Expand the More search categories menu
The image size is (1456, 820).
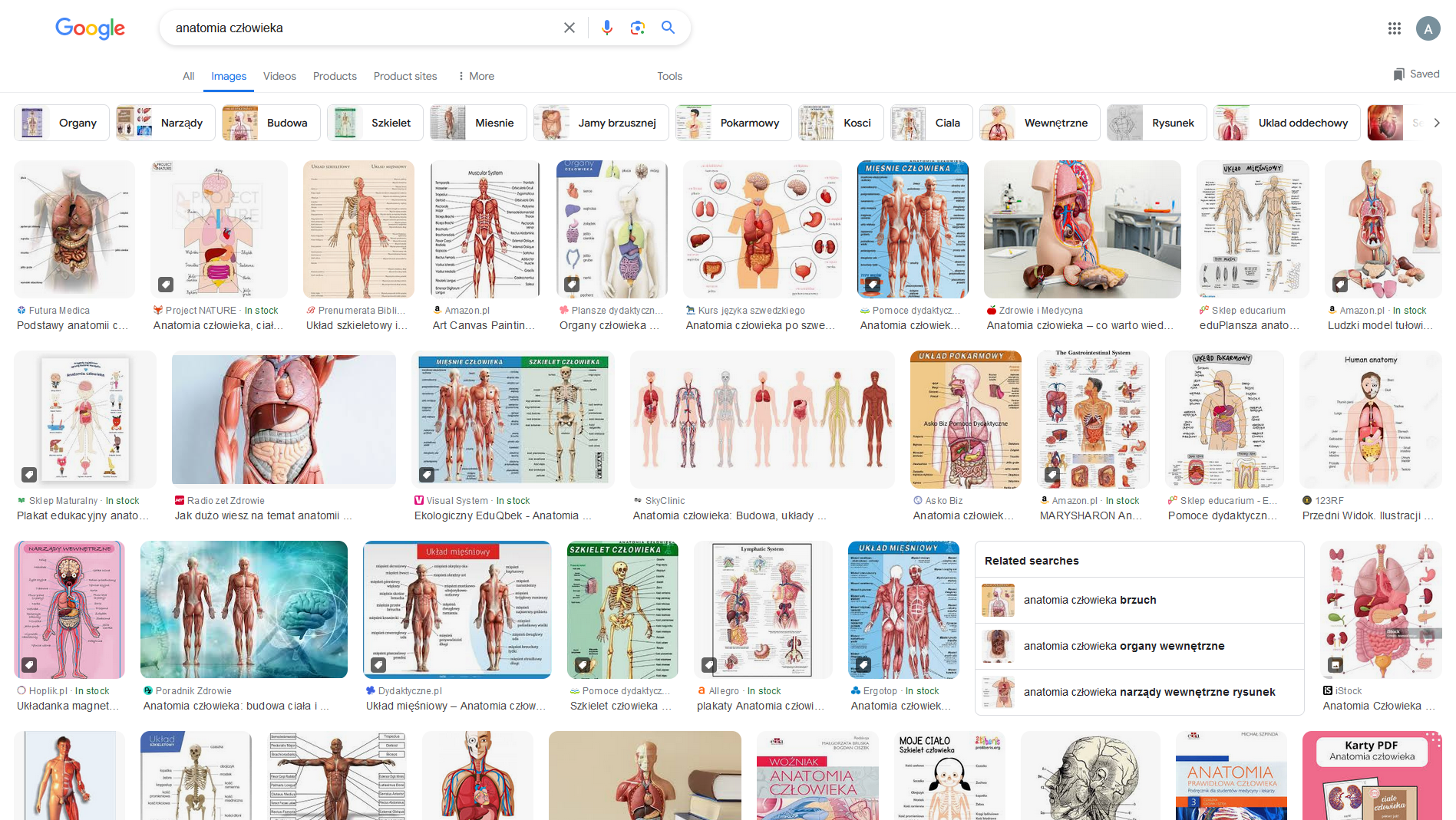[x=475, y=76]
